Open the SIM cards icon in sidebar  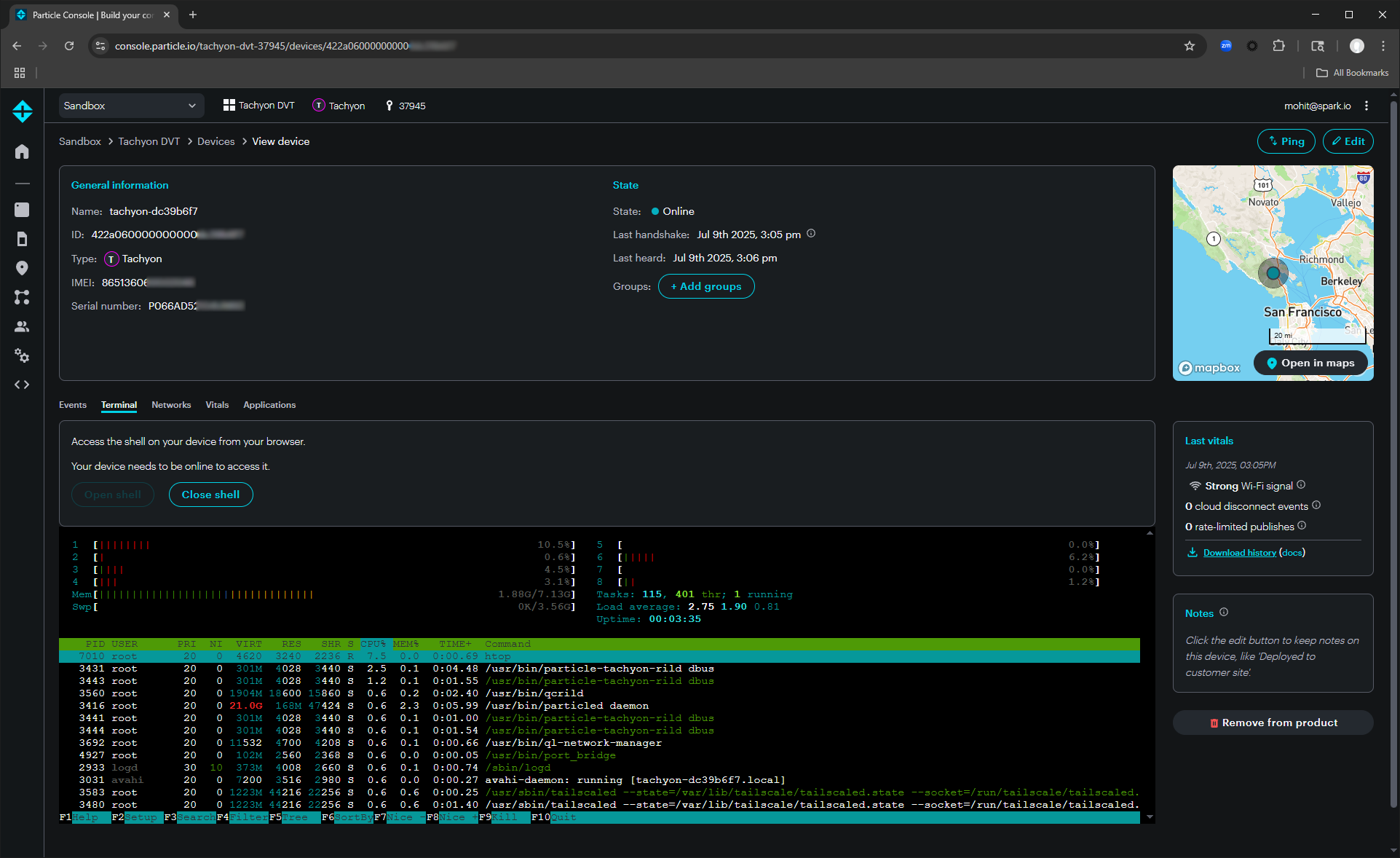pyautogui.click(x=22, y=239)
